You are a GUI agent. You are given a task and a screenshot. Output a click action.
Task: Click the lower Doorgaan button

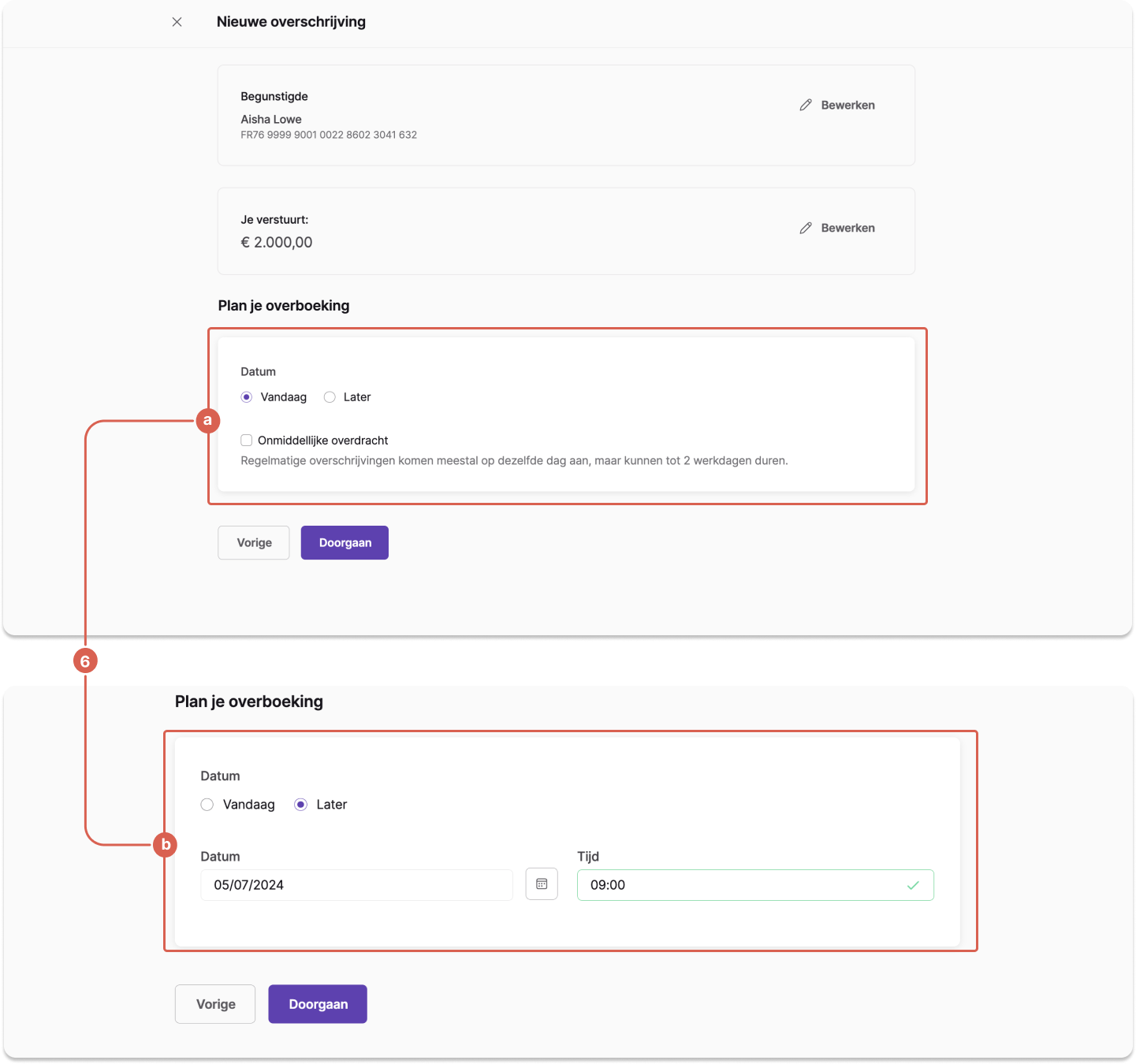(x=318, y=1004)
